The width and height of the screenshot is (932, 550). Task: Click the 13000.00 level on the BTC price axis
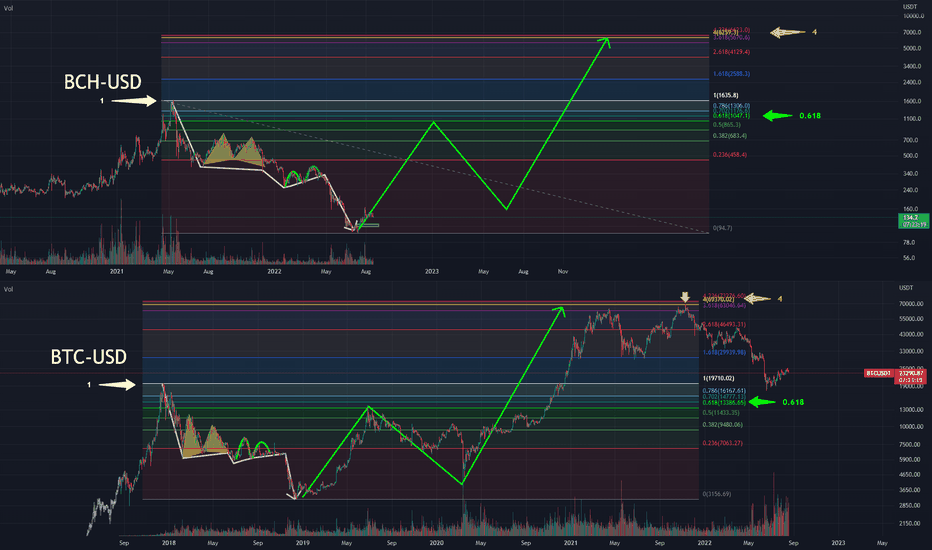click(x=911, y=410)
